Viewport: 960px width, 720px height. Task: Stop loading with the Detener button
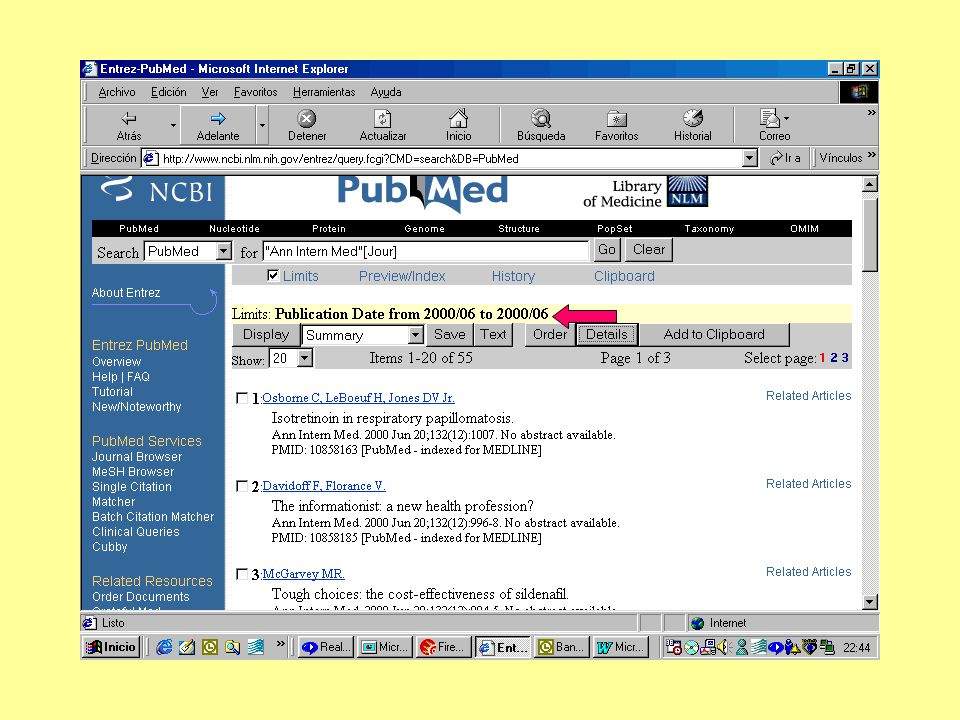tap(307, 126)
